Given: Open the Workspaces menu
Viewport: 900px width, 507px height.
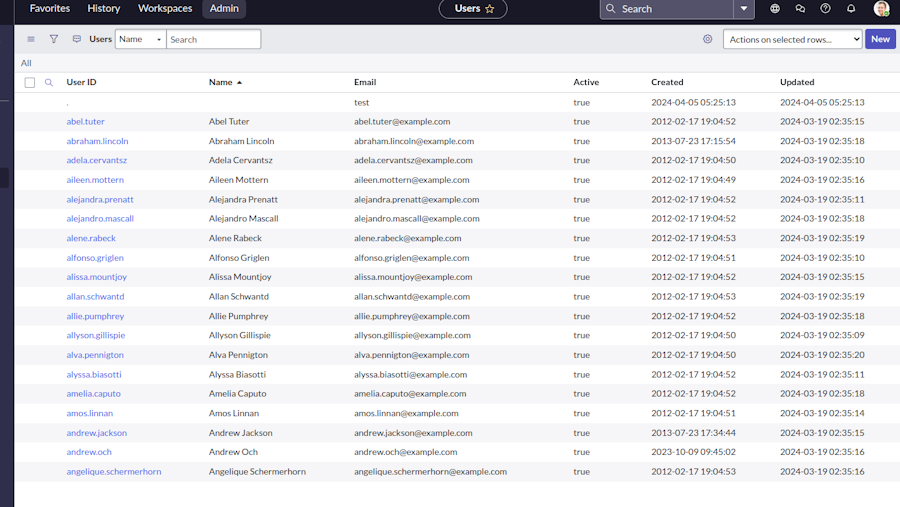Looking at the screenshot, I should [x=165, y=9].
